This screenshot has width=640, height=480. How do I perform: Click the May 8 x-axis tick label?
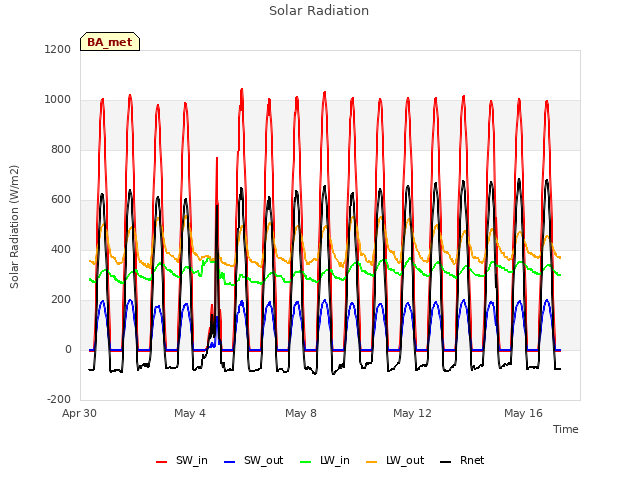[301, 413]
